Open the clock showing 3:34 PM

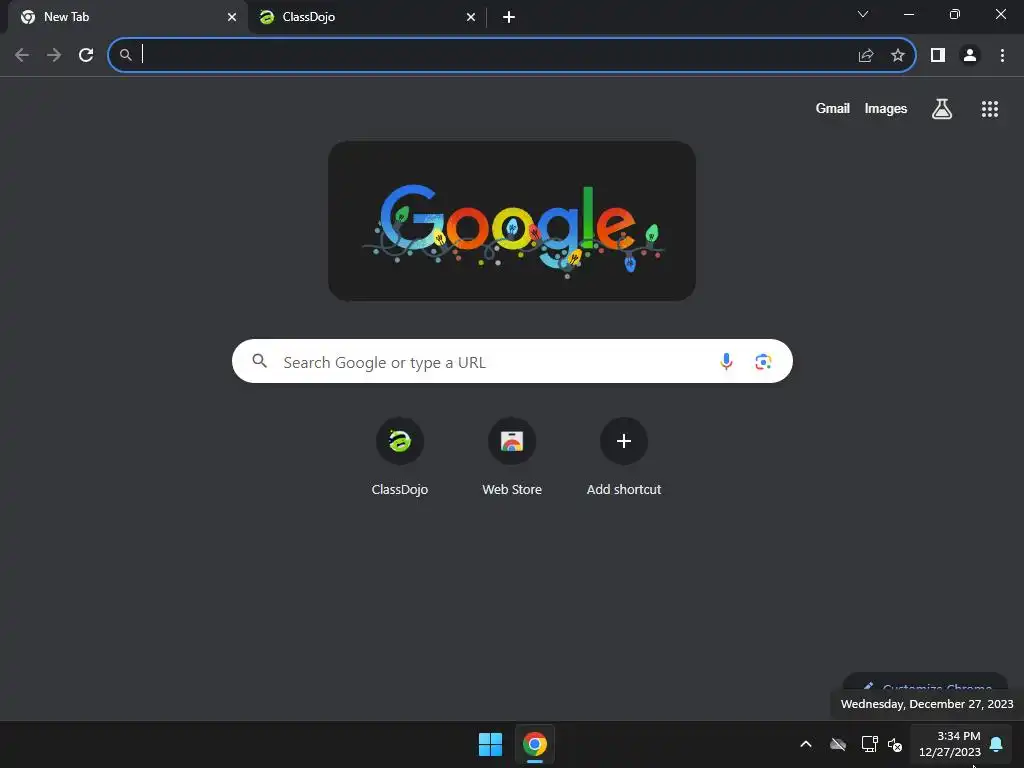pyautogui.click(x=950, y=744)
